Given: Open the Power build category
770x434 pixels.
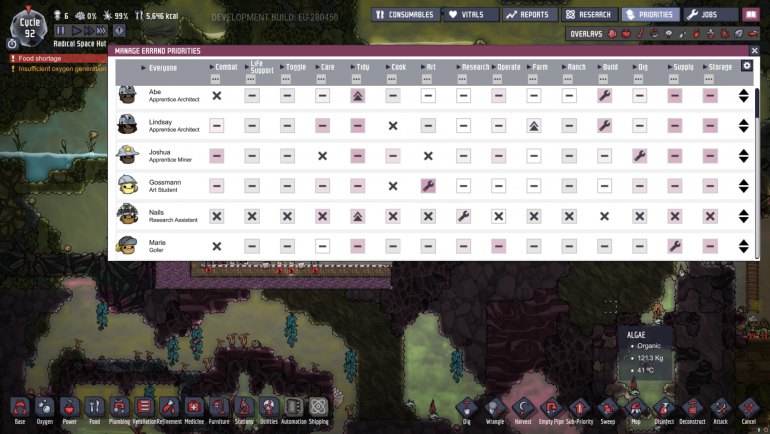Looking at the screenshot, I should [70, 411].
